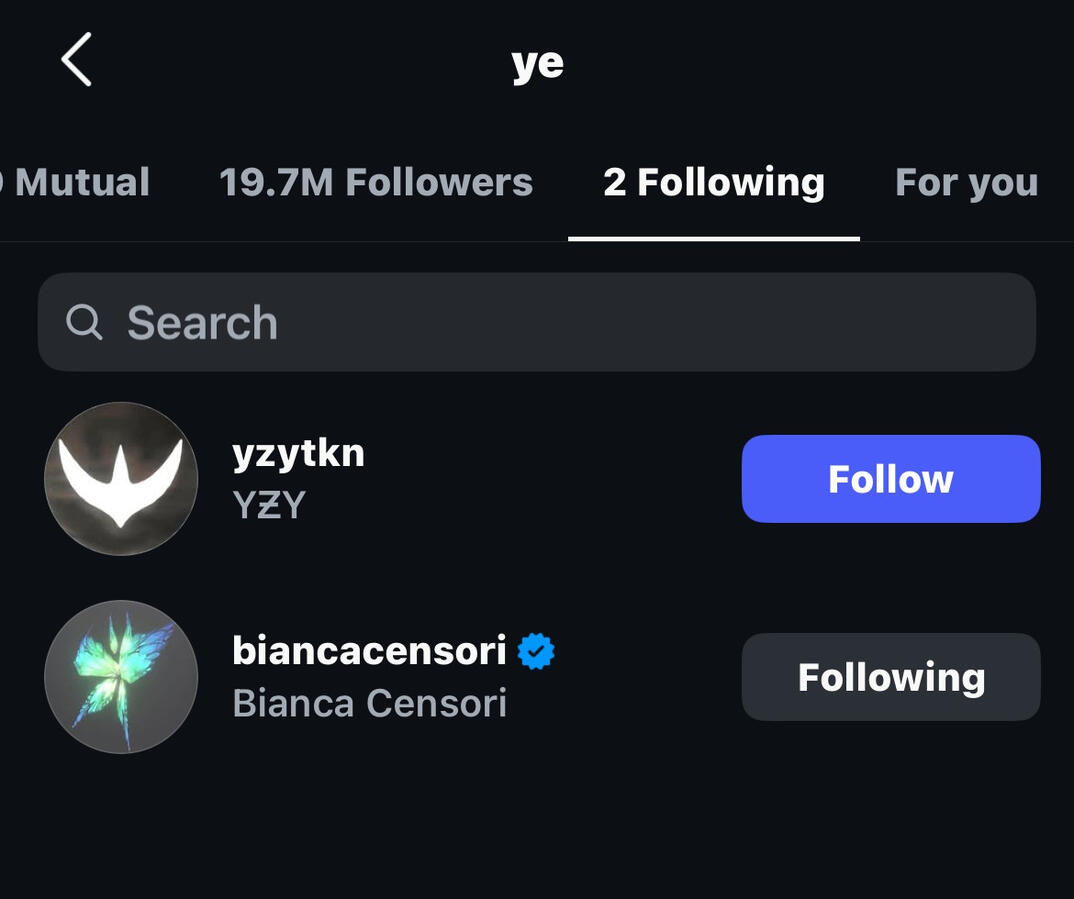The image size is (1074, 899).
Task: Open the yzytkn username link
Action: coord(298,453)
